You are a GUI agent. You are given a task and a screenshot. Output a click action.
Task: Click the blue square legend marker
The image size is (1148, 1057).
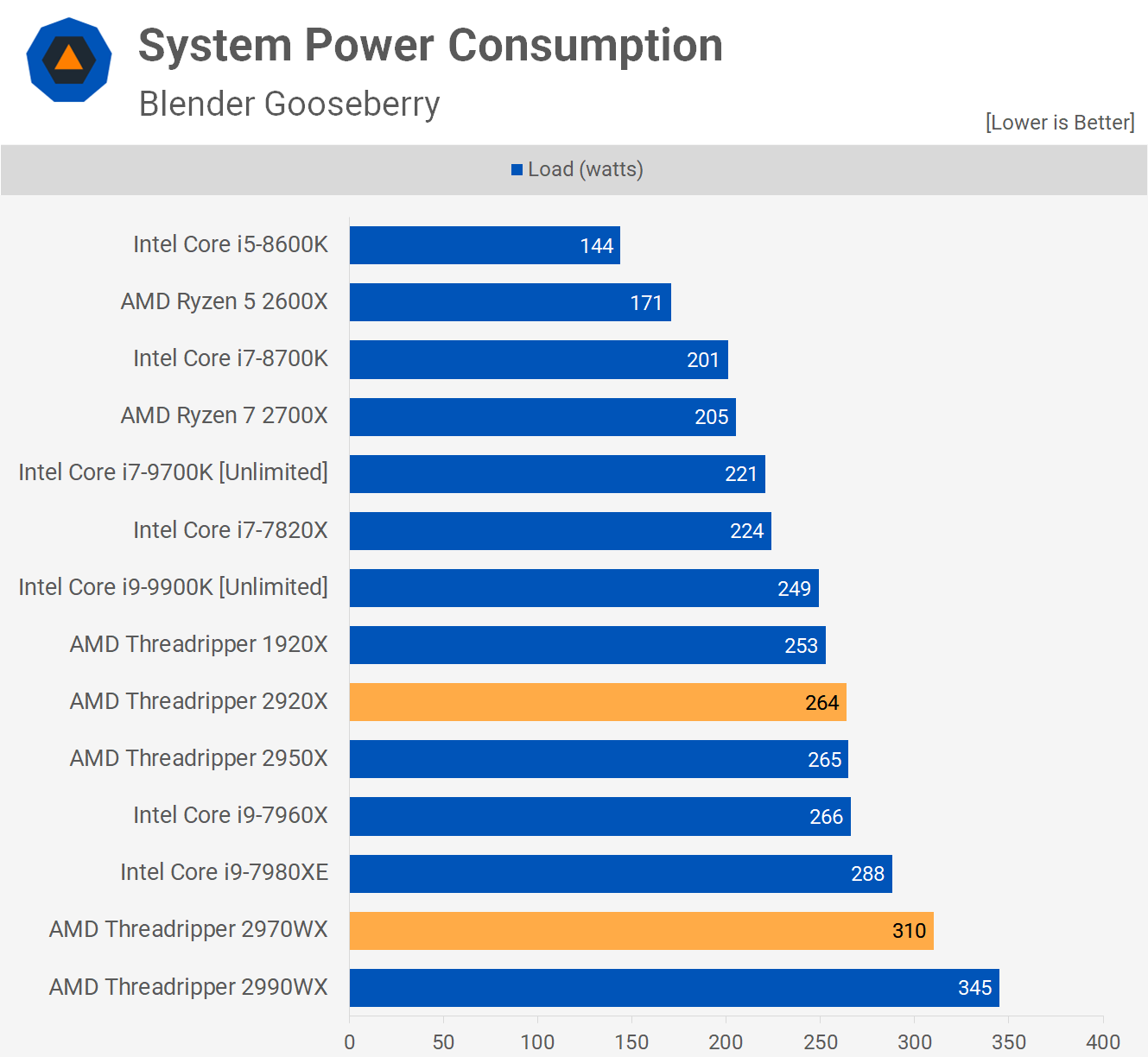click(x=517, y=169)
